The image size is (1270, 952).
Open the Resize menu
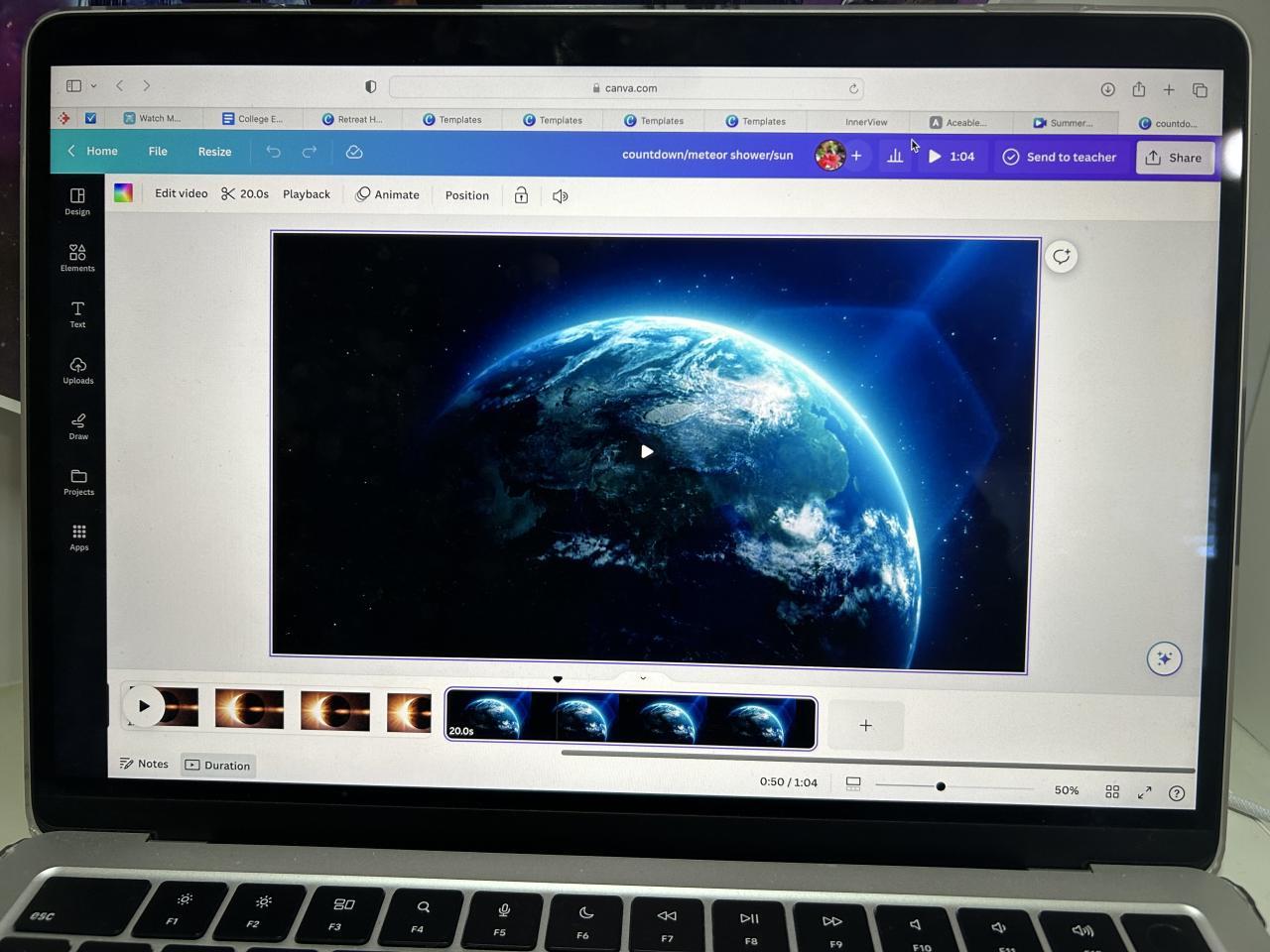(214, 152)
